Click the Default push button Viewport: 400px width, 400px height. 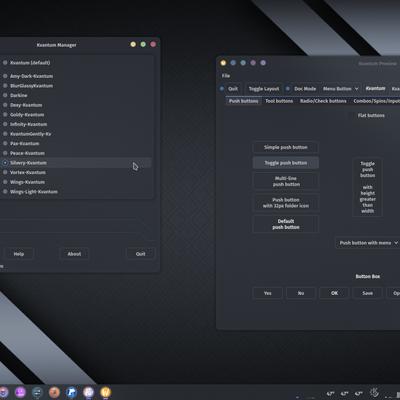click(286, 224)
